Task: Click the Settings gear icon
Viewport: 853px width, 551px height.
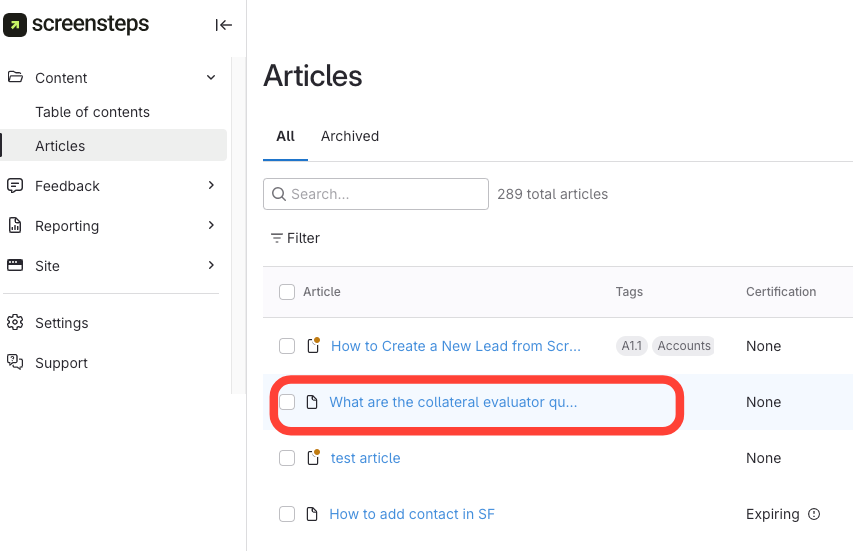Action: 15,322
